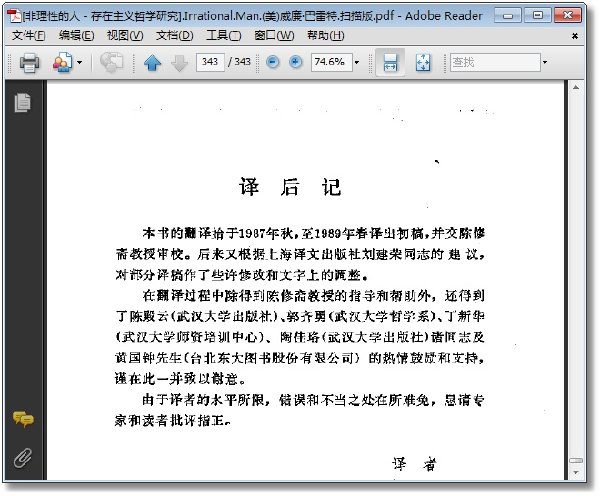The image size is (600, 496).
Task: Click the vertical scrollbar thumb
Action: pyautogui.click(x=576, y=460)
